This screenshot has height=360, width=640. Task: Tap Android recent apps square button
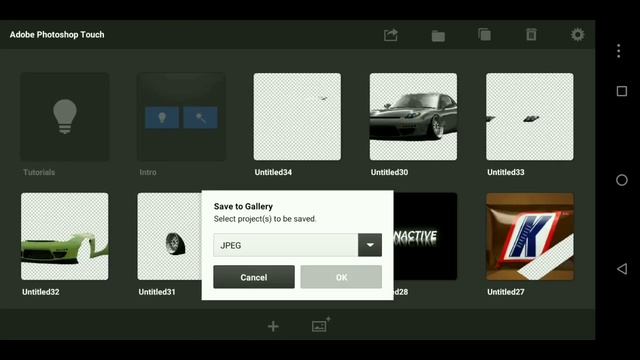click(x=622, y=91)
